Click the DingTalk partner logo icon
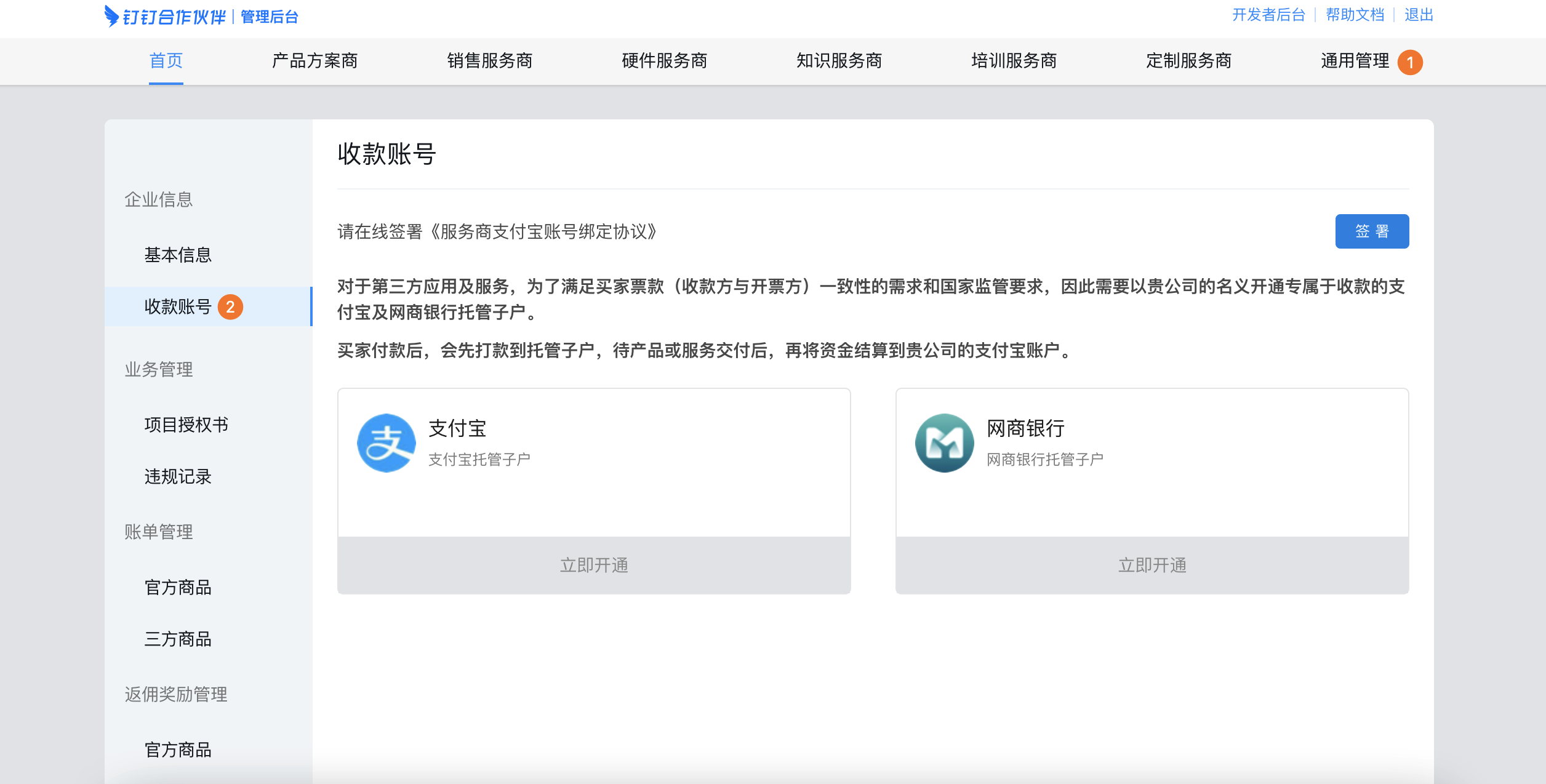1546x784 pixels. [111, 16]
